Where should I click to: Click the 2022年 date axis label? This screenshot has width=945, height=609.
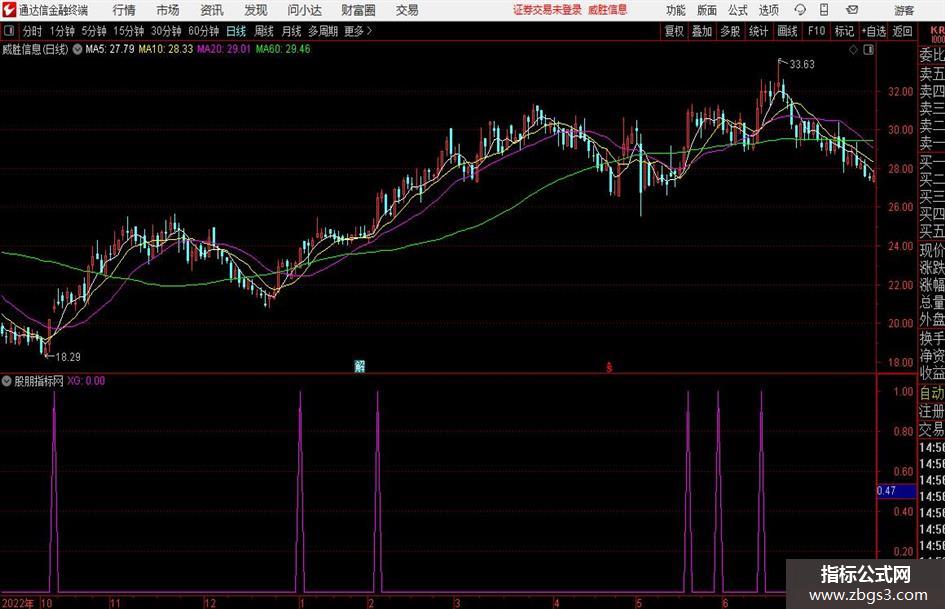(x=18, y=603)
